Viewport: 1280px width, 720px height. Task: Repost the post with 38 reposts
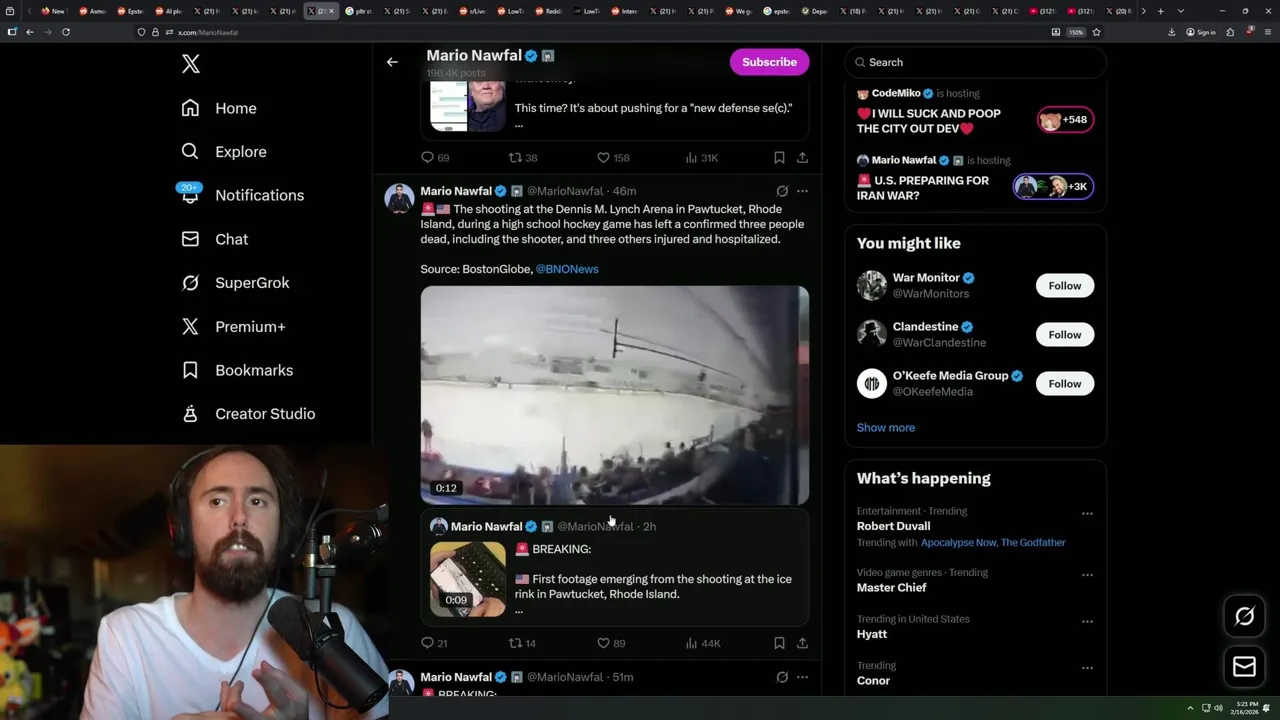point(523,158)
